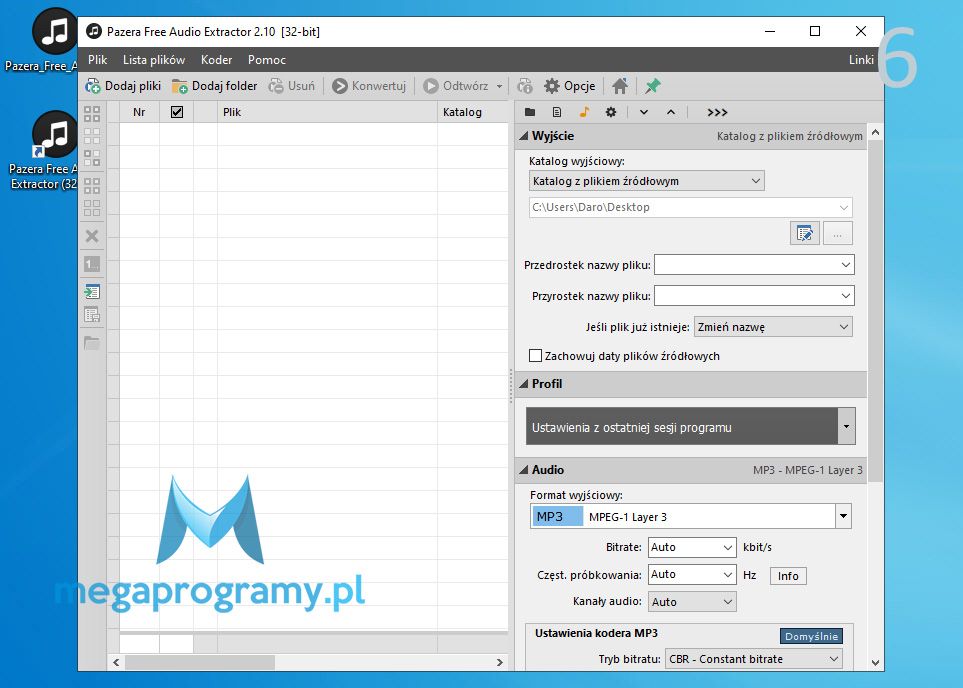
Task: Open Tryb bitratu CBR dropdown
Action: coord(754,659)
